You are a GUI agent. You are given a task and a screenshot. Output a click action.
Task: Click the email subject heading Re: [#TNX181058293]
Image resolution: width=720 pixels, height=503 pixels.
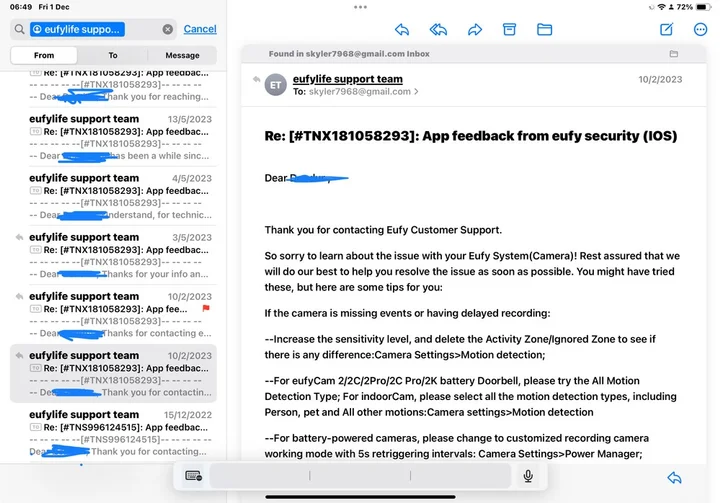(471, 136)
